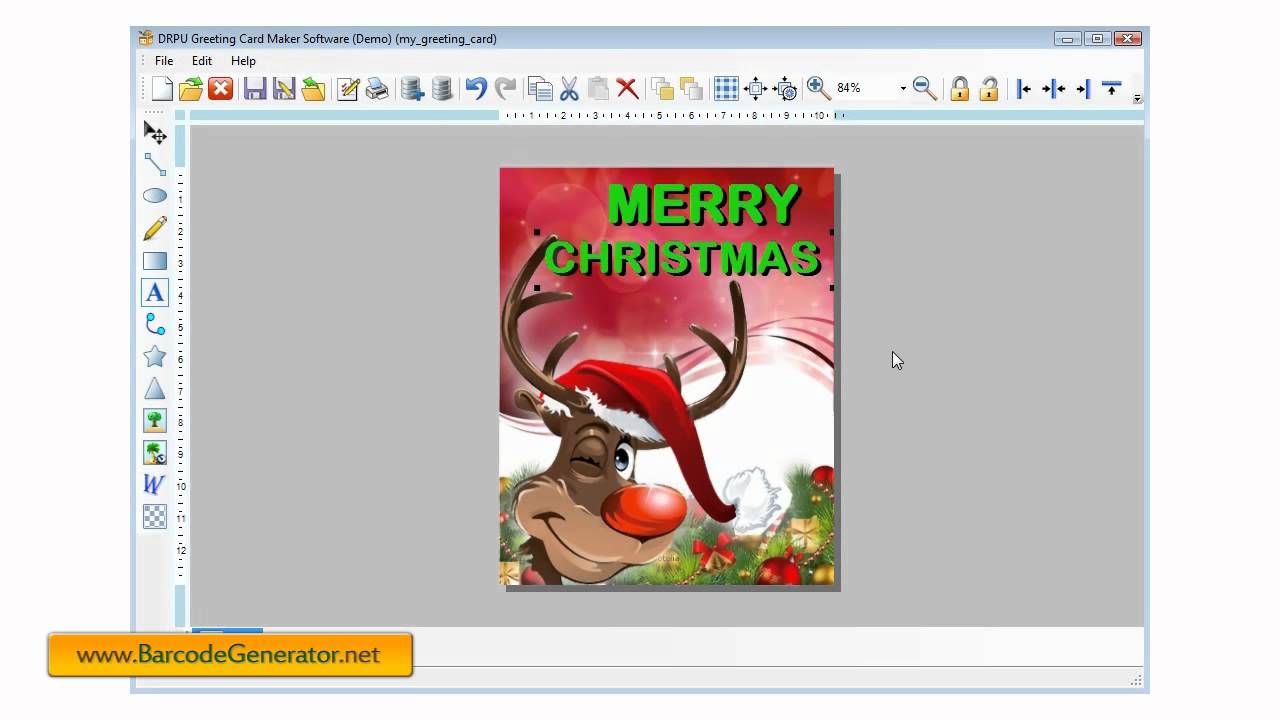
Task: Print the card with the printer icon
Action: [x=377, y=89]
